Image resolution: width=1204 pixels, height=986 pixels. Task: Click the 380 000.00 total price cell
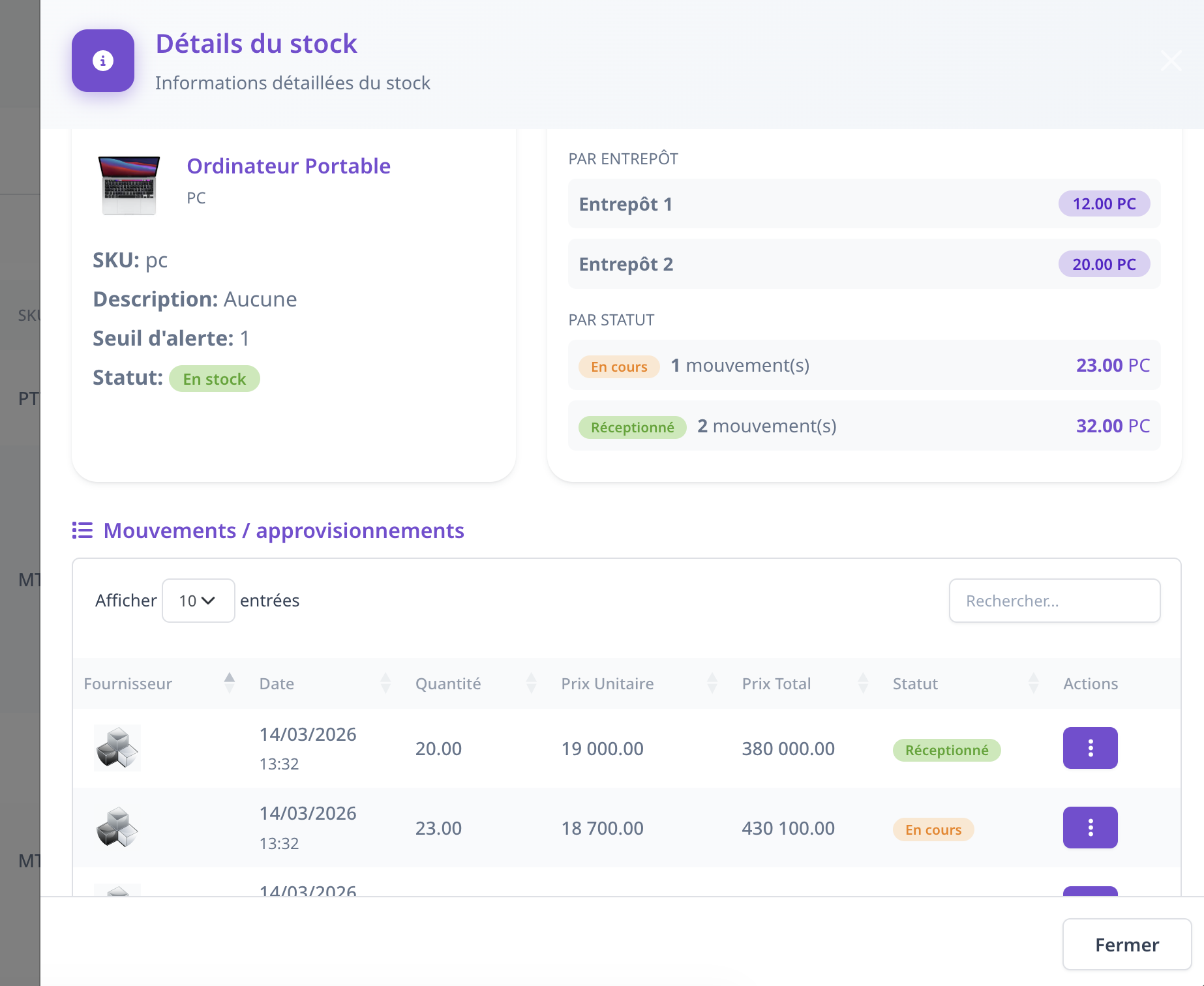click(x=788, y=749)
